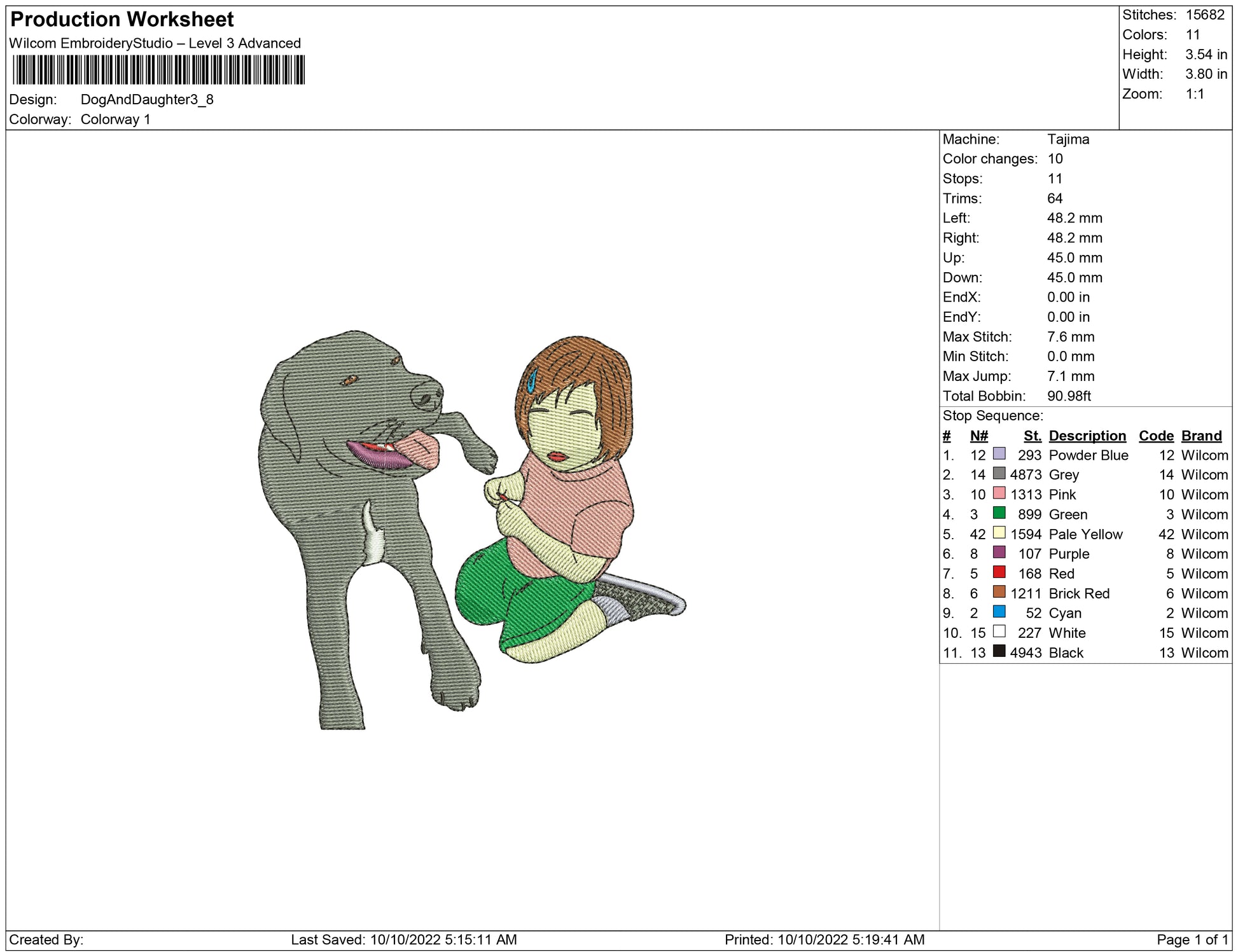Screen dimensions: 1238x952
Task: Click the White thread swatch
Action: coord(999,631)
